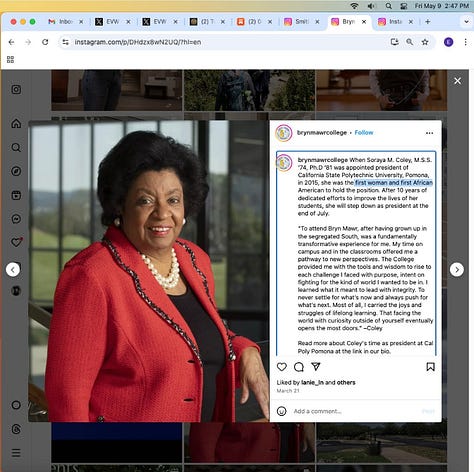
Task: Open comment bubble icon on post
Action: [299, 367]
